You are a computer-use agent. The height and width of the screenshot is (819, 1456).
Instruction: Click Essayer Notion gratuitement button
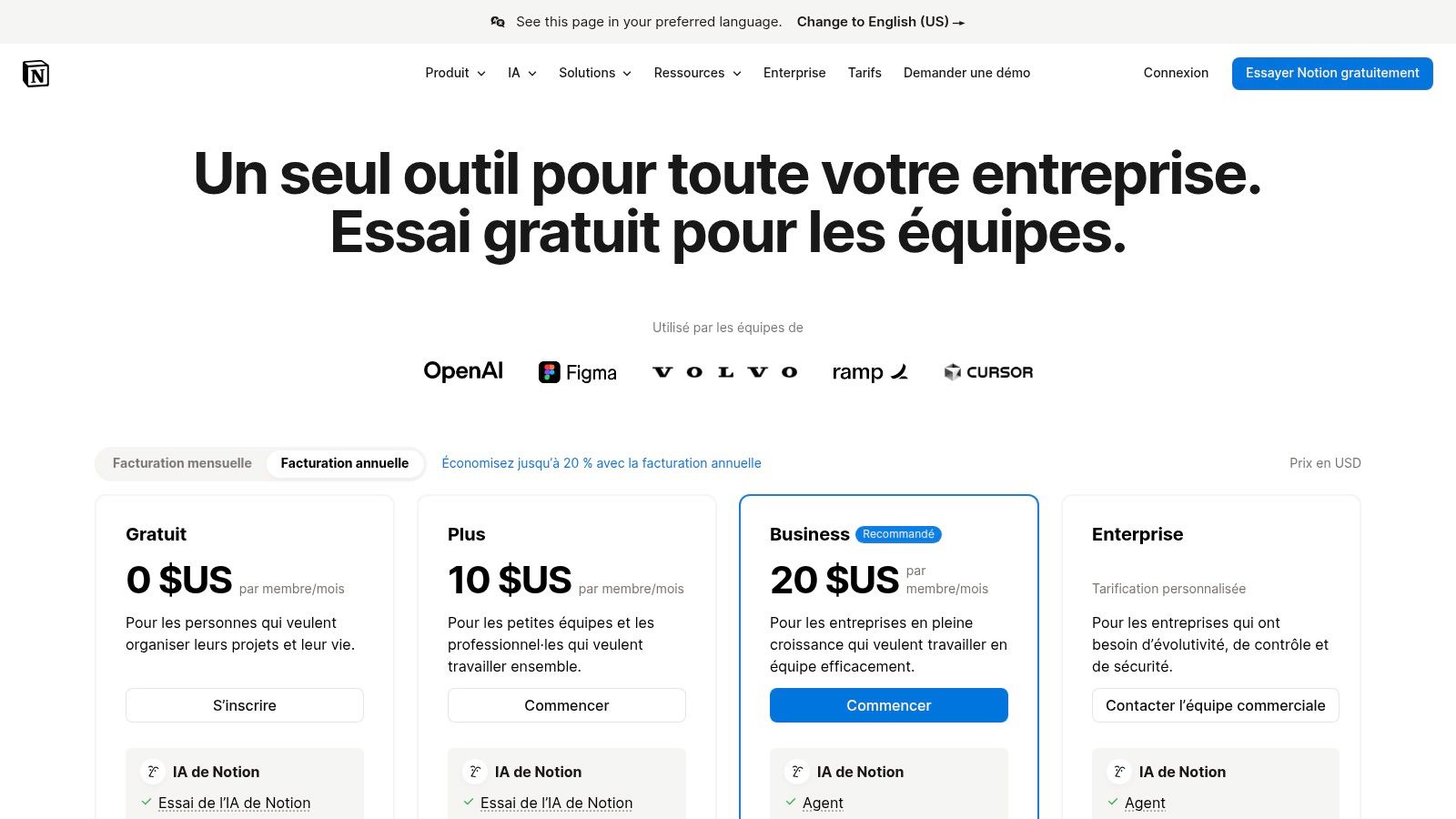(x=1332, y=74)
